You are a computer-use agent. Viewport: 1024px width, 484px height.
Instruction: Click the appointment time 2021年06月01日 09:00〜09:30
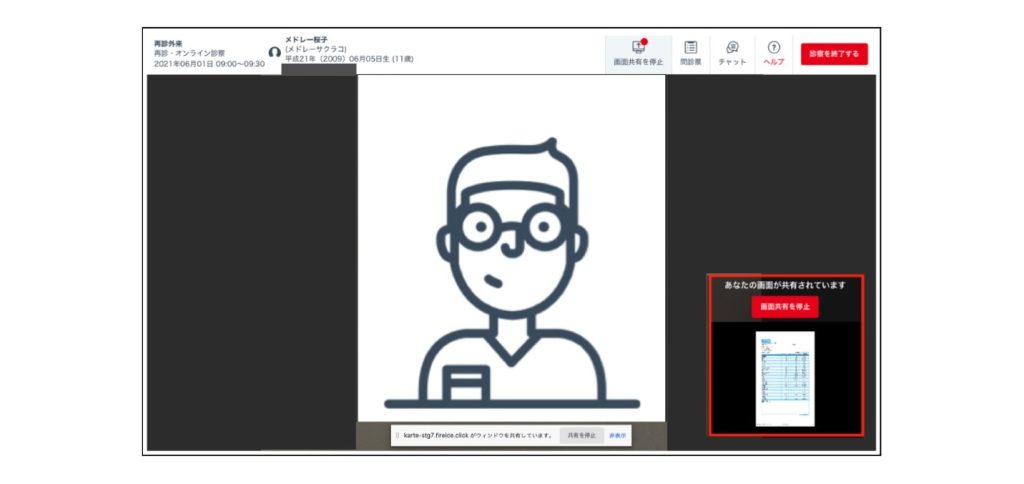click(x=209, y=63)
